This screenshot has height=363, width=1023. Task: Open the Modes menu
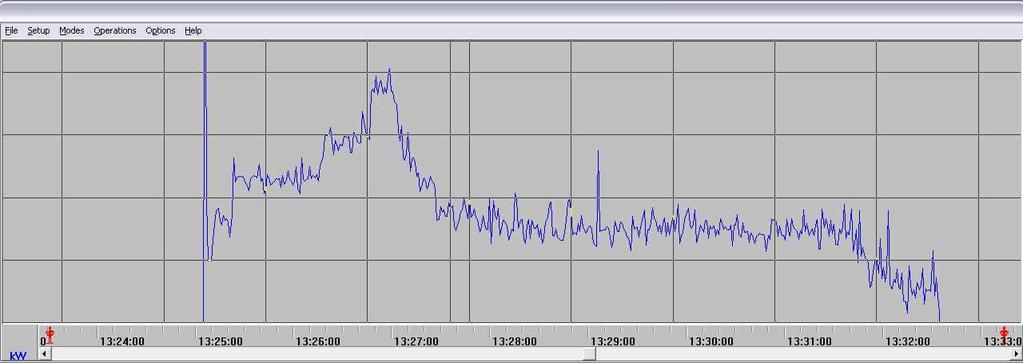pyautogui.click(x=71, y=31)
